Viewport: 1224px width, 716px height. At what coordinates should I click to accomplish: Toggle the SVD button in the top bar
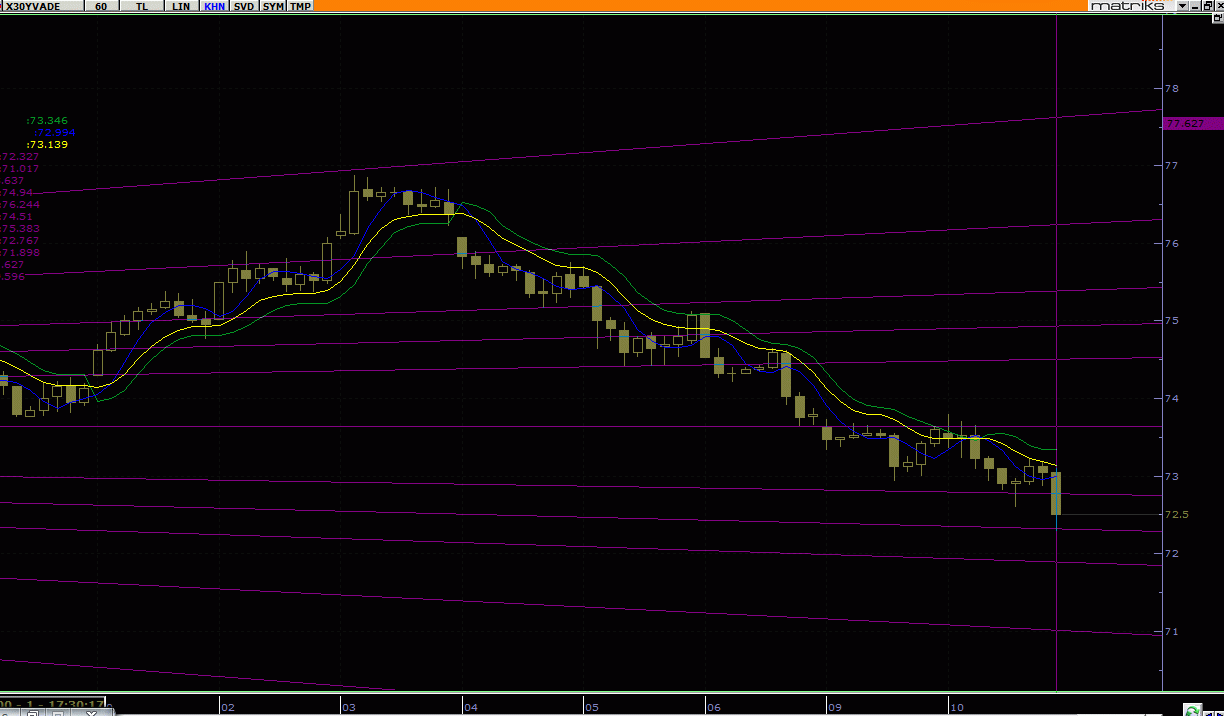click(x=243, y=6)
